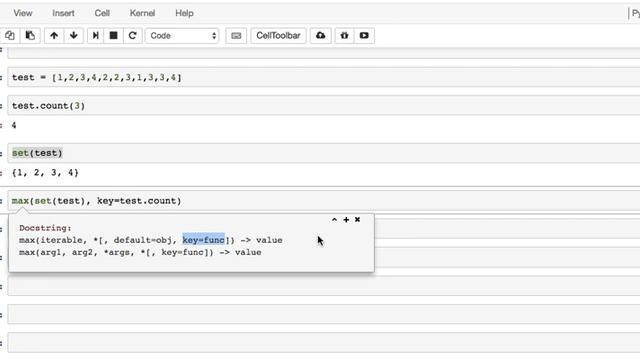Screen dimensions: 640x360
Task: Click the Docstring: label
Action: click(x=45, y=228)
